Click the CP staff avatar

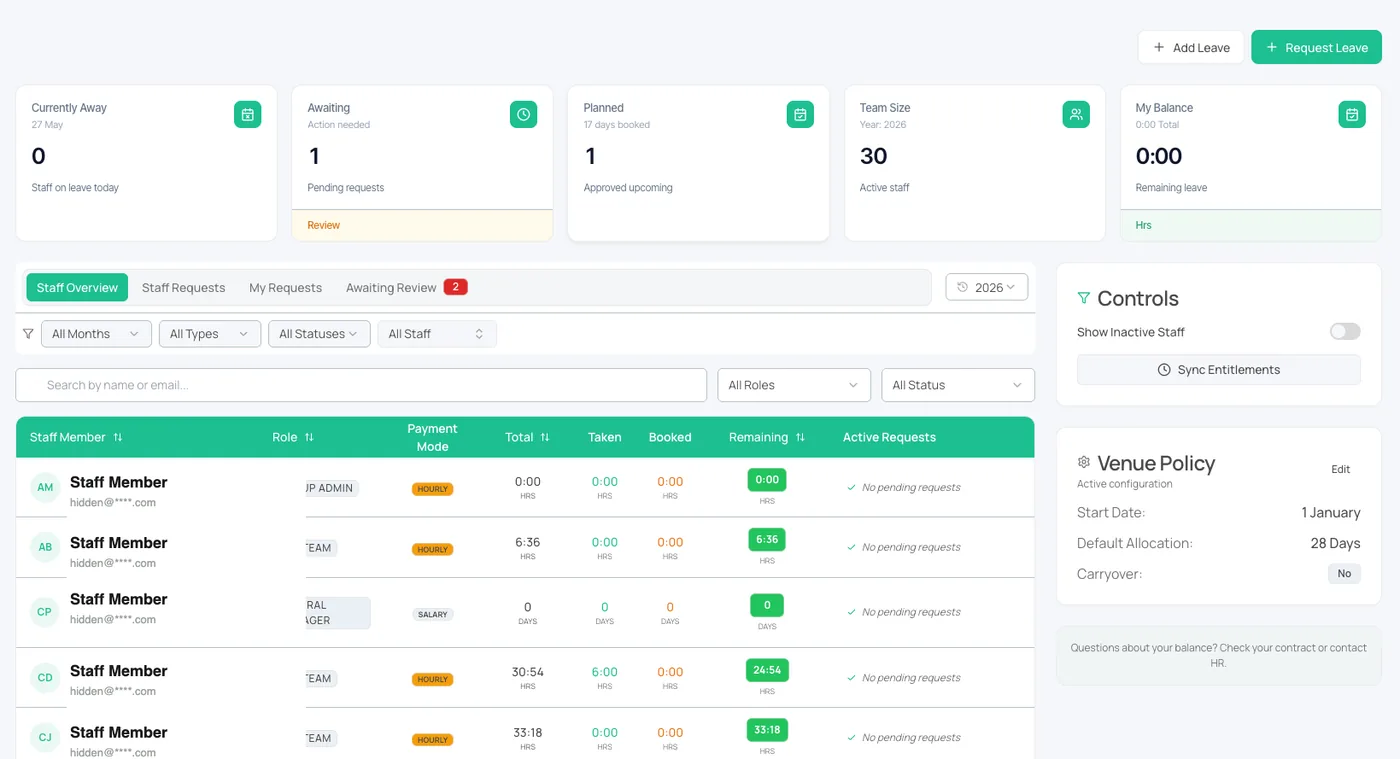(45, 612)
